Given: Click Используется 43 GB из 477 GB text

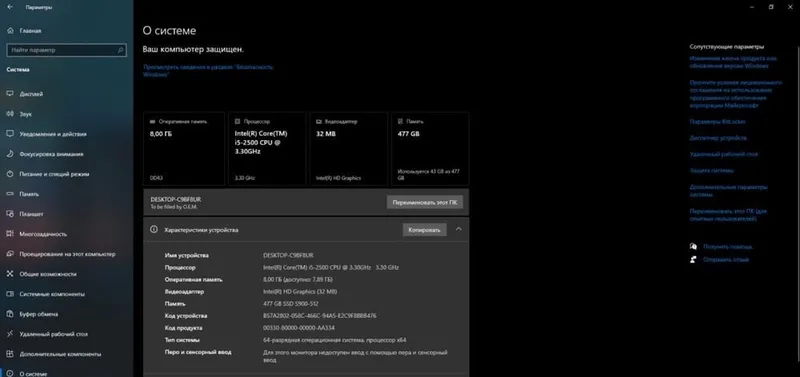Looking at the screenshot, I should 429,175.
